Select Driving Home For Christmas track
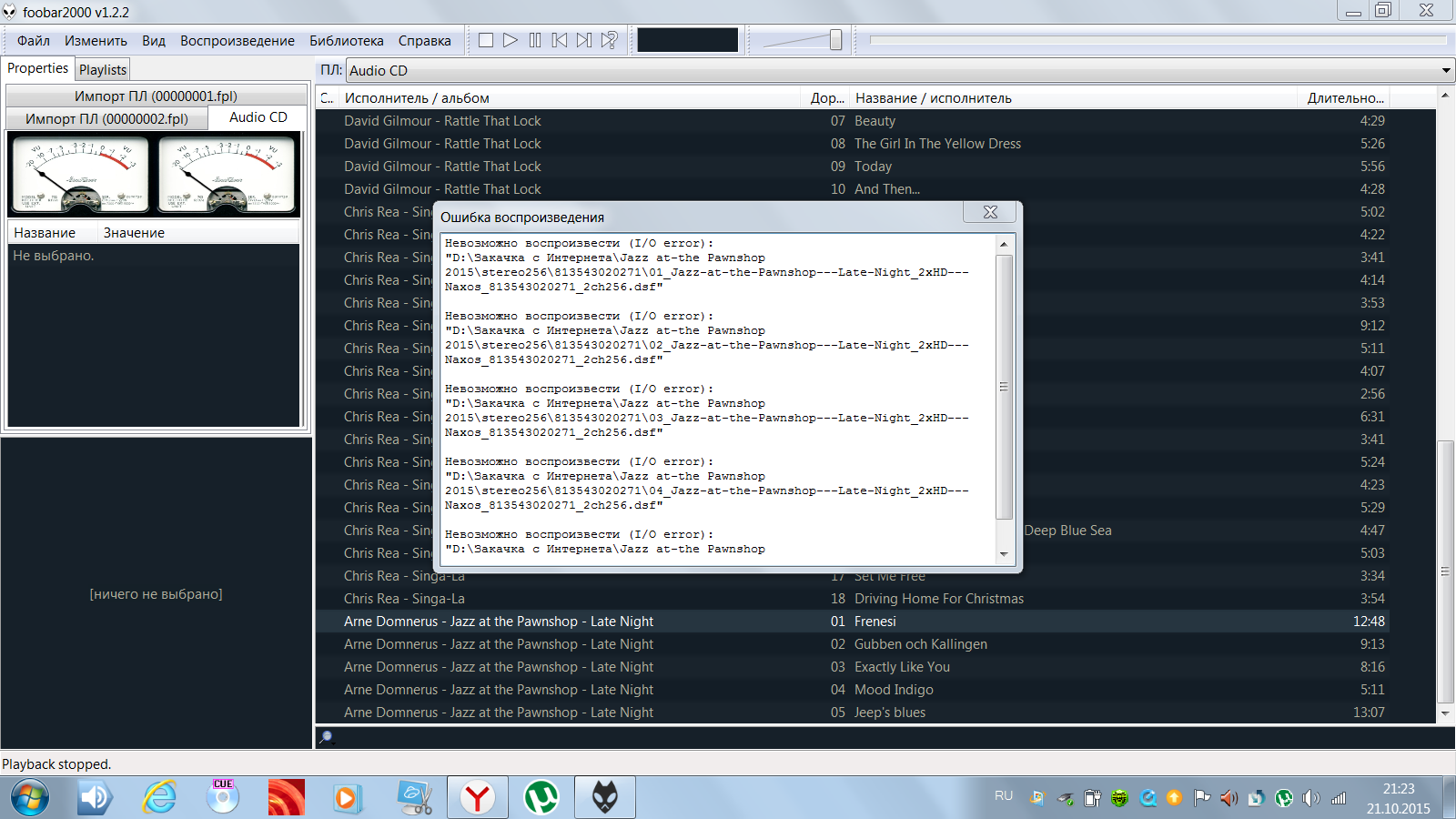Screen dimensions: 1456x819 (x=851, y=599)
